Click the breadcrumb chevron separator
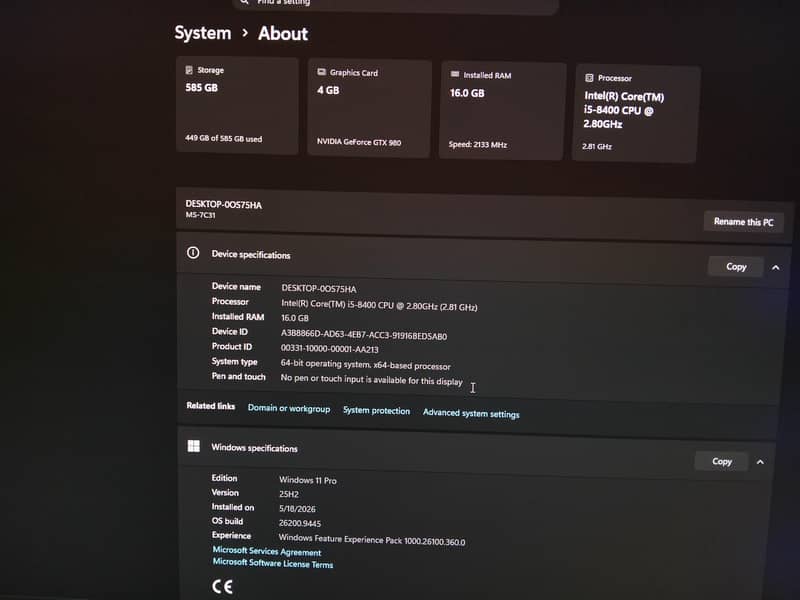The height and width of the screenshot is (600, 800). [x=245, y=33]
